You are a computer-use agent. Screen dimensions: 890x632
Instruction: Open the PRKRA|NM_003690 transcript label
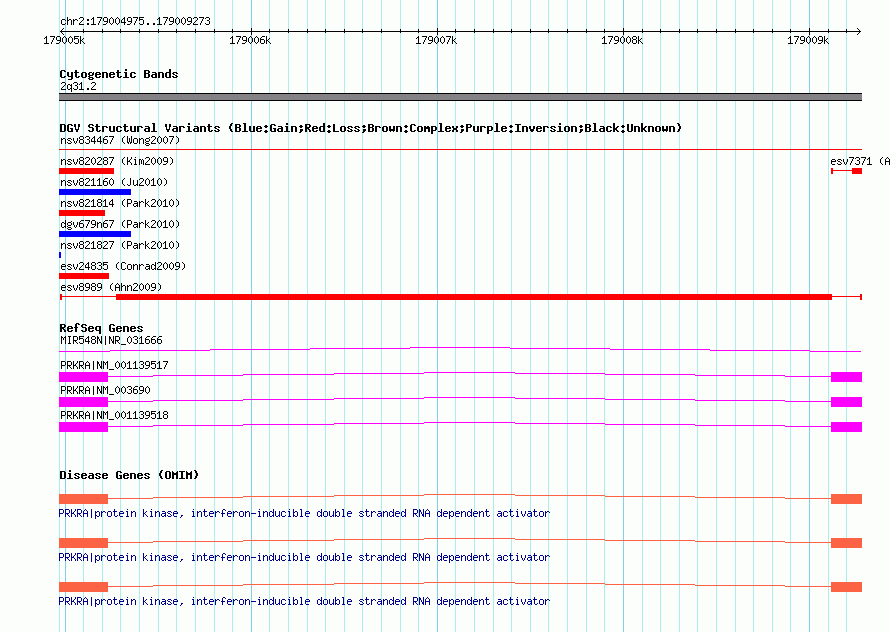105,390
